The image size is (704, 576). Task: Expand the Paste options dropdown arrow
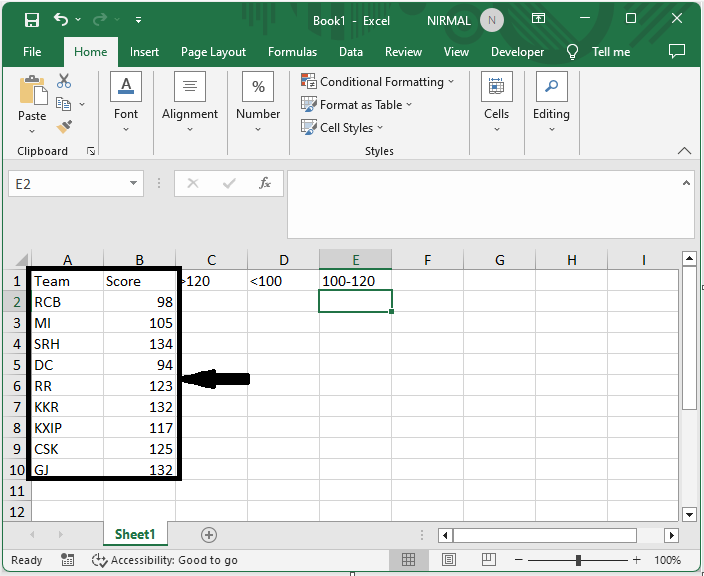(32, 131)
